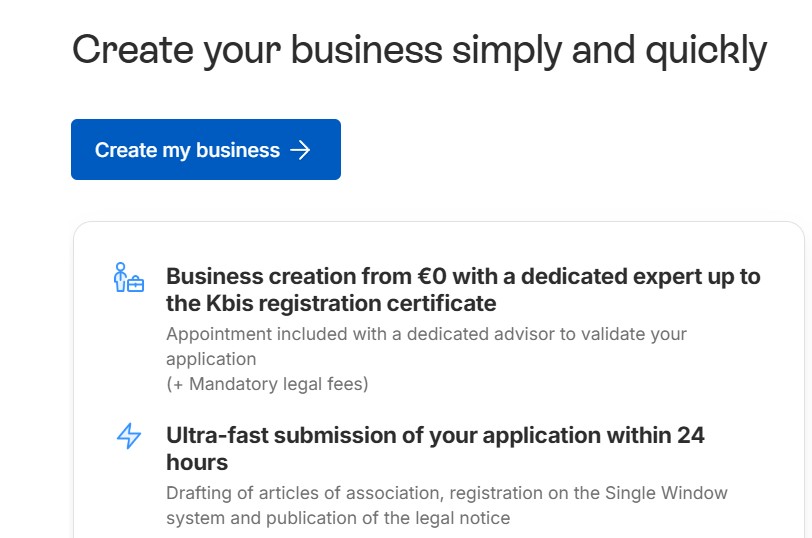Click the 'Create your business simply and quickly' heading
Viewport: 812px width, 538px height.
[x=419, y=49]
